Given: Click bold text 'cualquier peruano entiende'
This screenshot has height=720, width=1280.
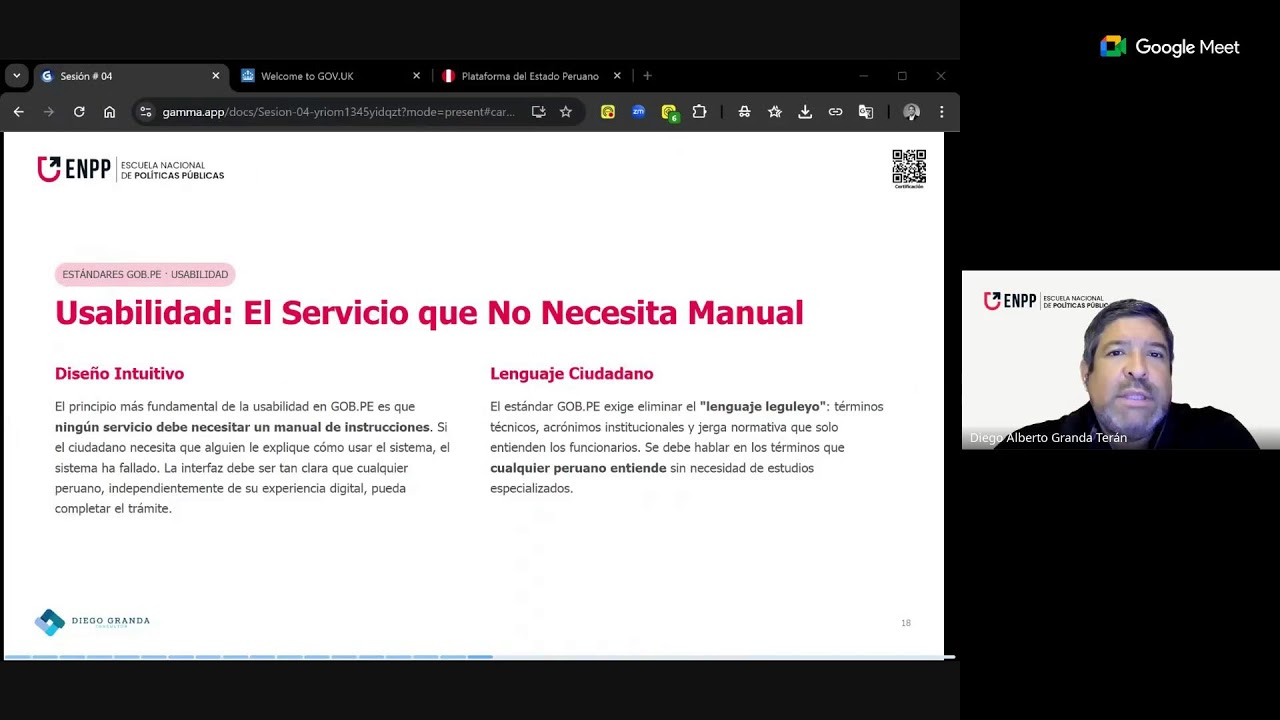Looking at the screenshot, I should (578, 468).
